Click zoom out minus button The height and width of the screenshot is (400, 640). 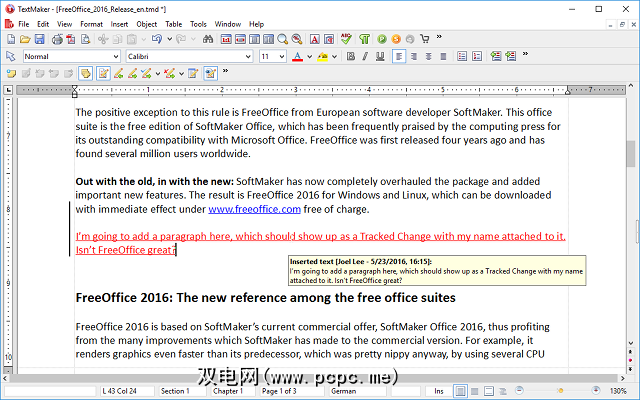[x=519, y=391]
